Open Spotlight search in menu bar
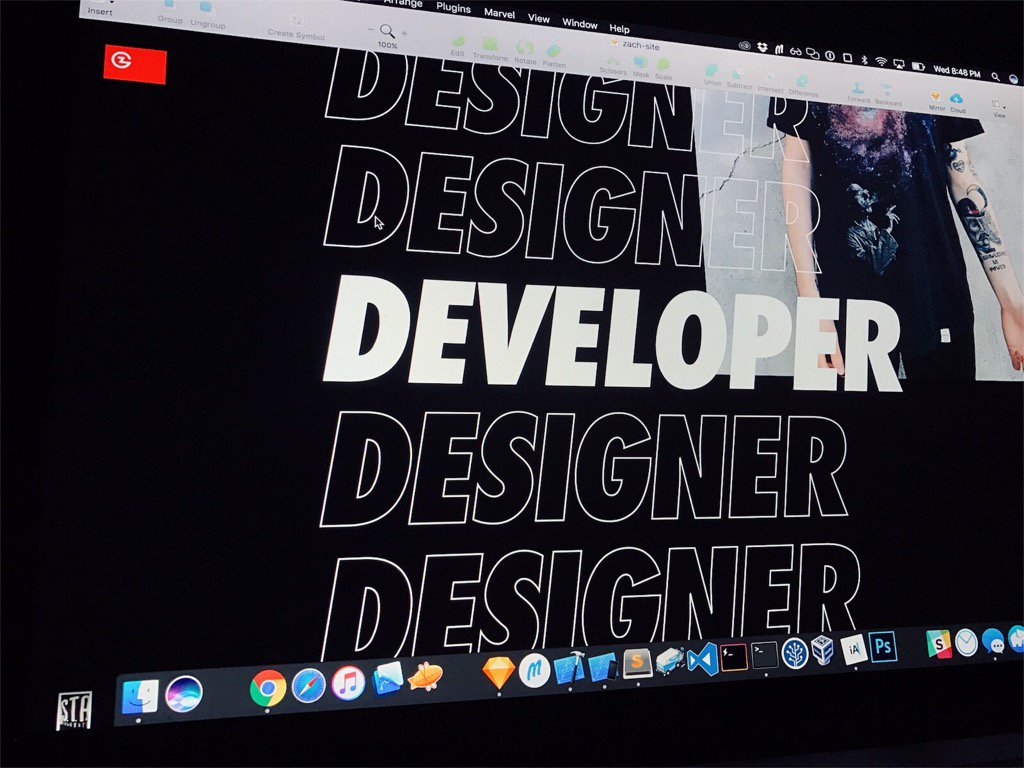Screen dimensions: 1024x768 click(995, 76)
